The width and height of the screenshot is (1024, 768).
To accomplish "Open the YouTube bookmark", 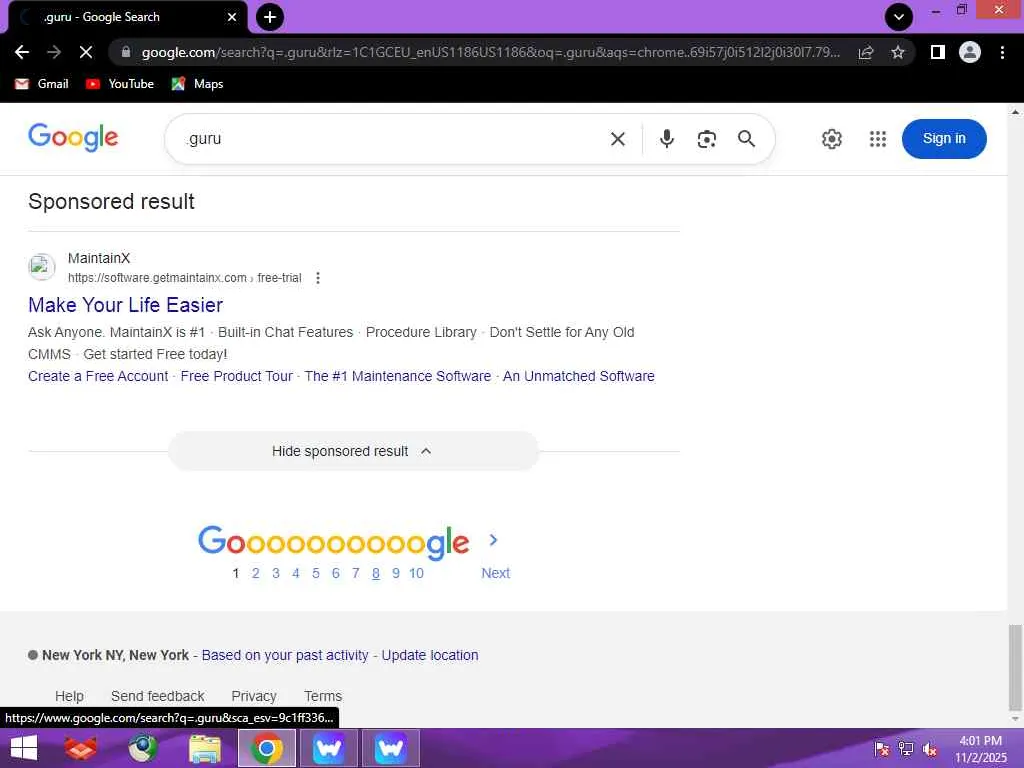I will [x=120, y=84].
